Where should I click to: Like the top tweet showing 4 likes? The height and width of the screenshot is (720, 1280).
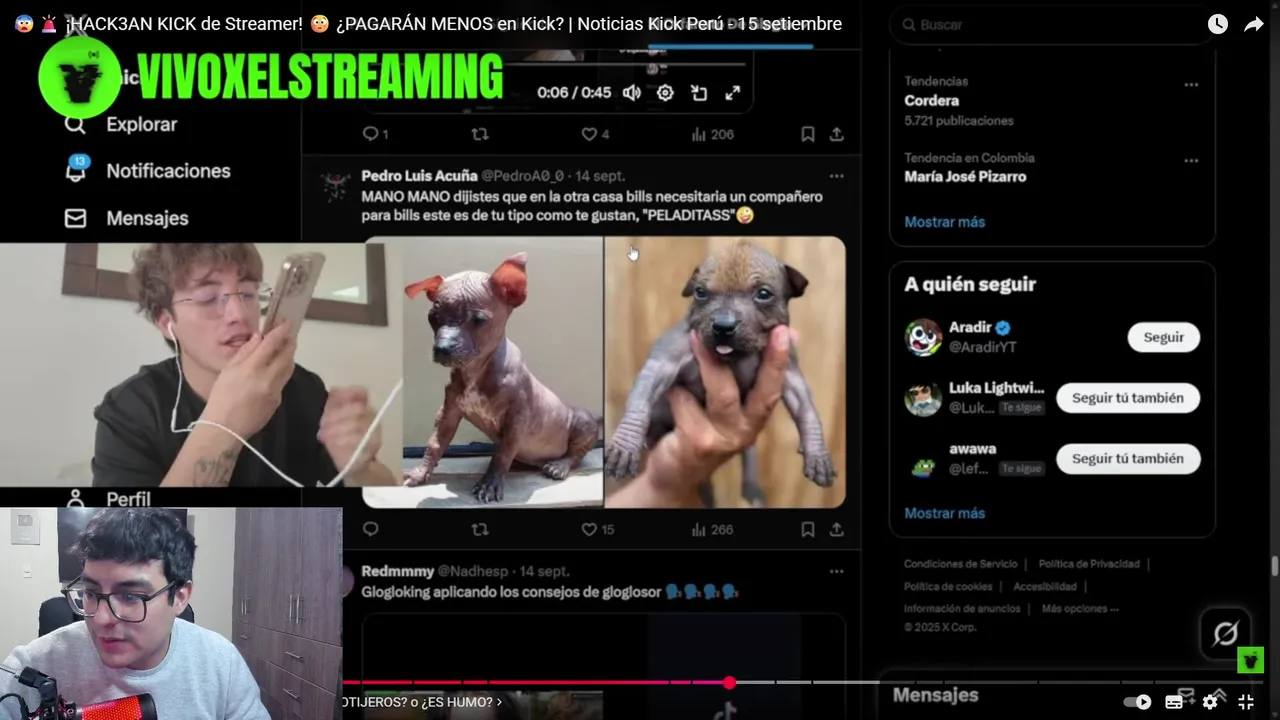click(595, 133)
